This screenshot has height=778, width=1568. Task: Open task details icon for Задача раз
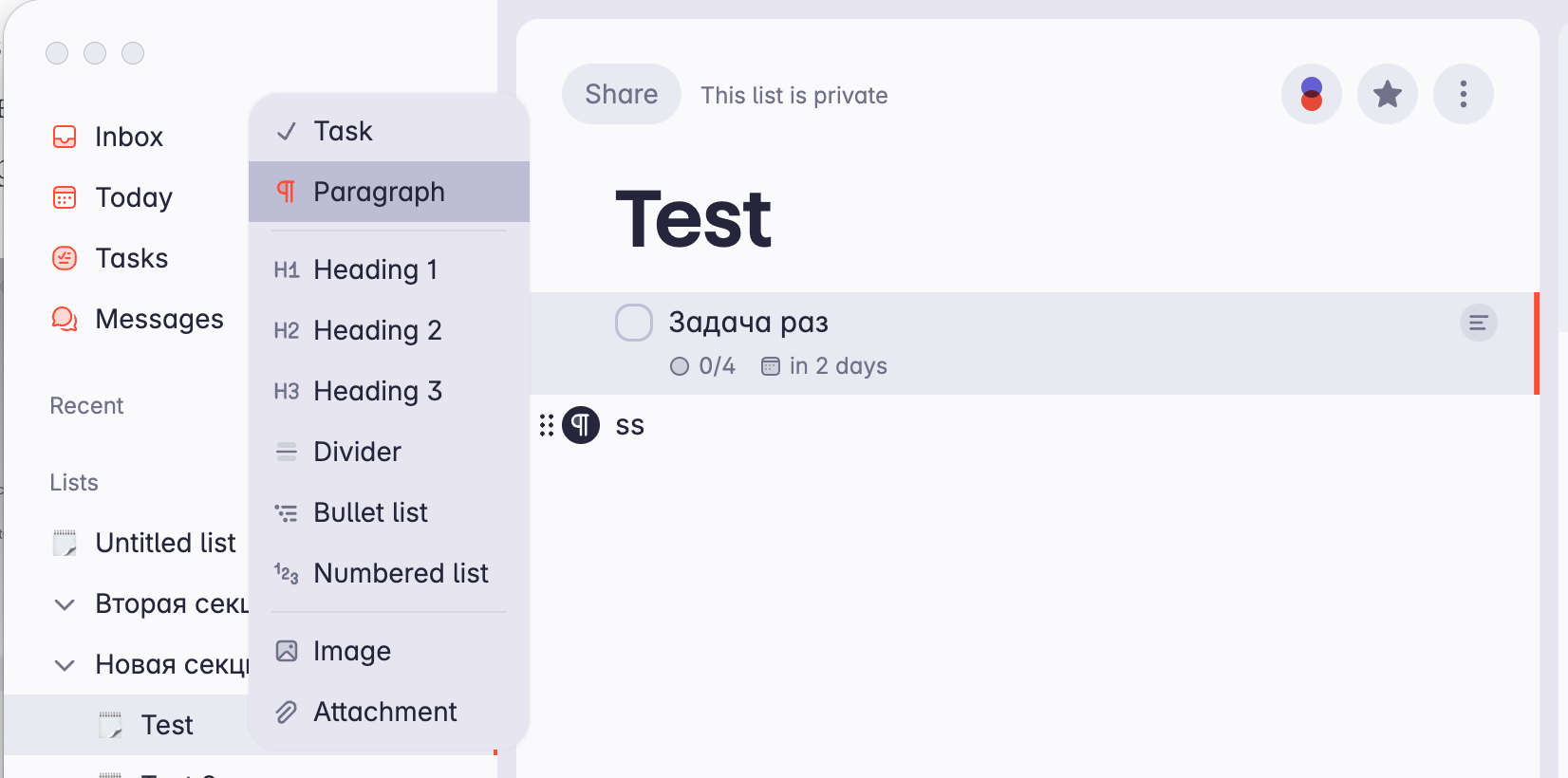tap(1478, 323)
